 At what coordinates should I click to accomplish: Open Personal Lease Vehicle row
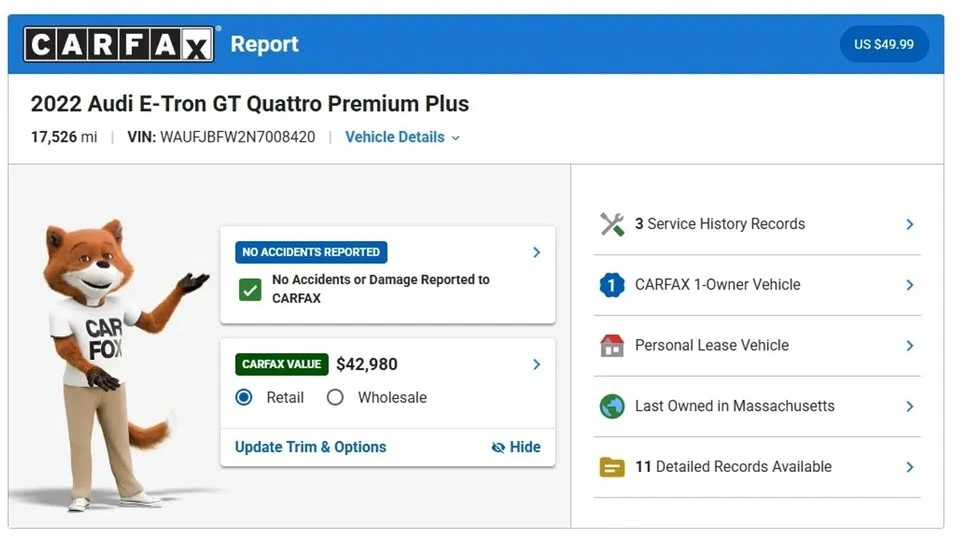point(757,345)
